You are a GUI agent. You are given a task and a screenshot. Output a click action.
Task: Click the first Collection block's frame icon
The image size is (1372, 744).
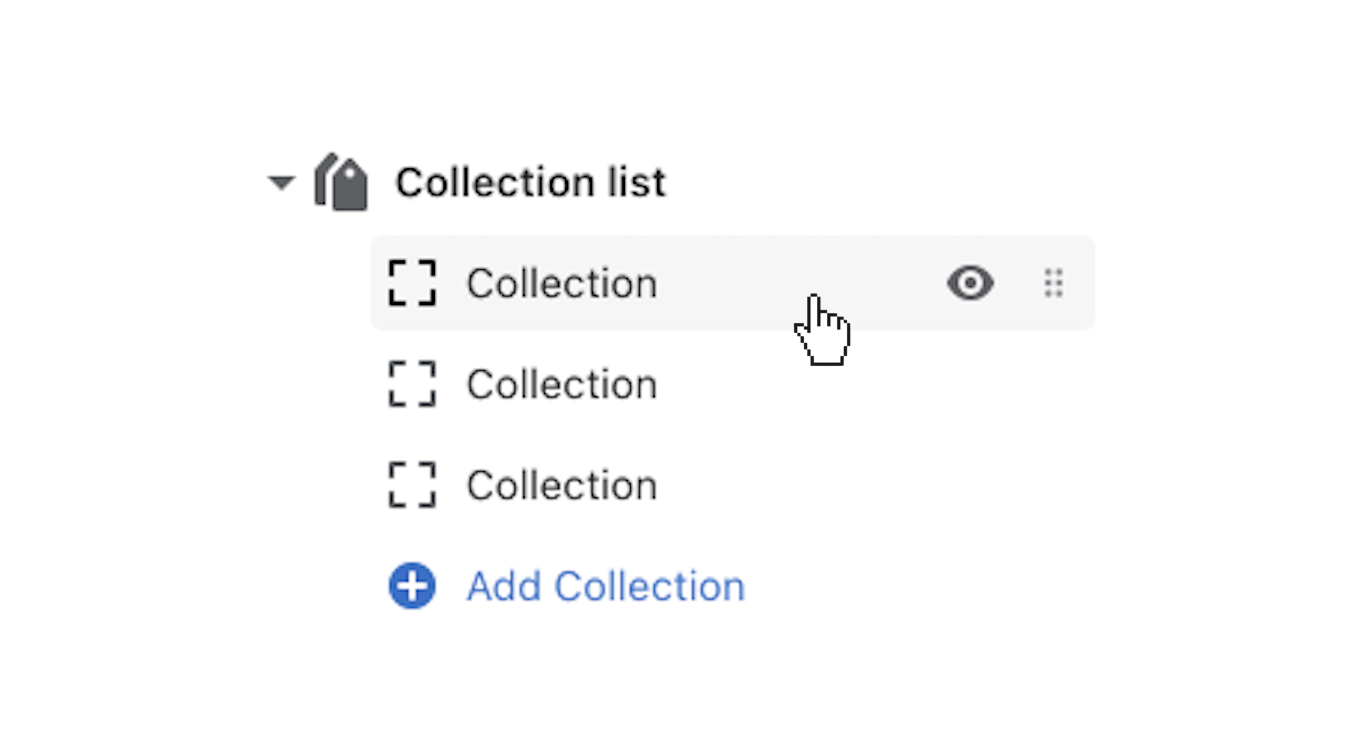tap(412, 283)
